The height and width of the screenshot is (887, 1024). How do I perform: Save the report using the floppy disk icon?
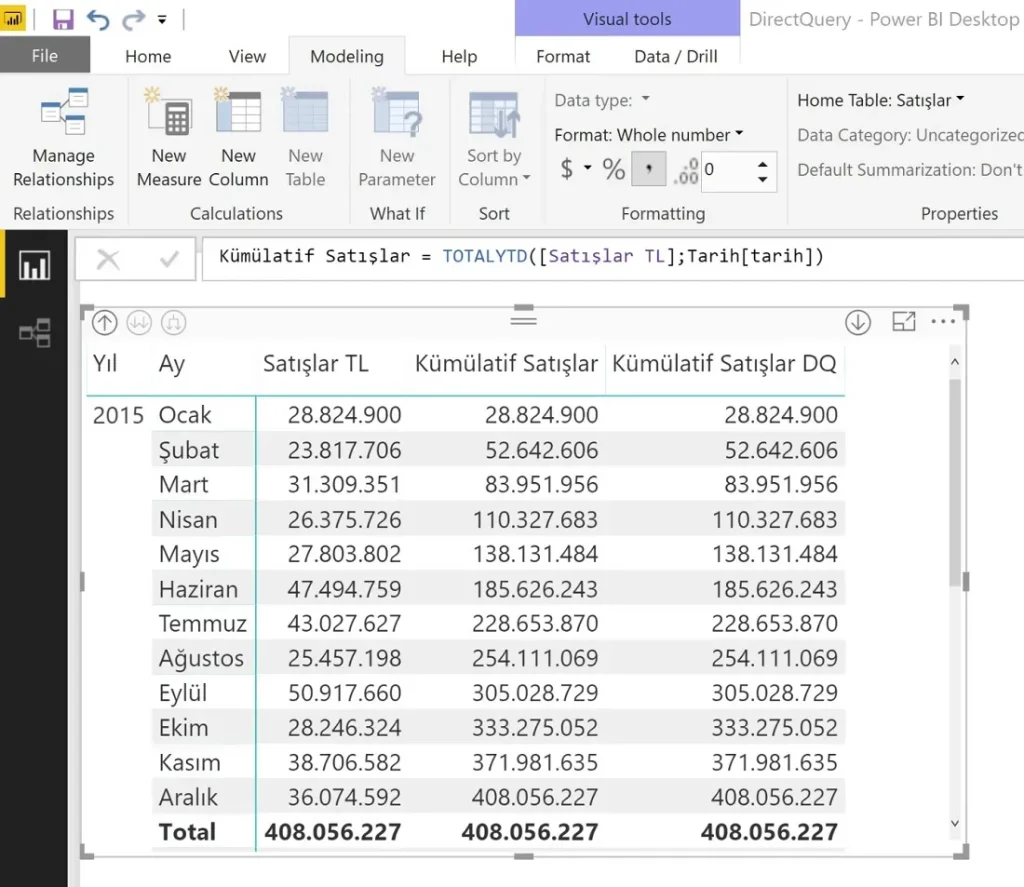tap(63, 19)
